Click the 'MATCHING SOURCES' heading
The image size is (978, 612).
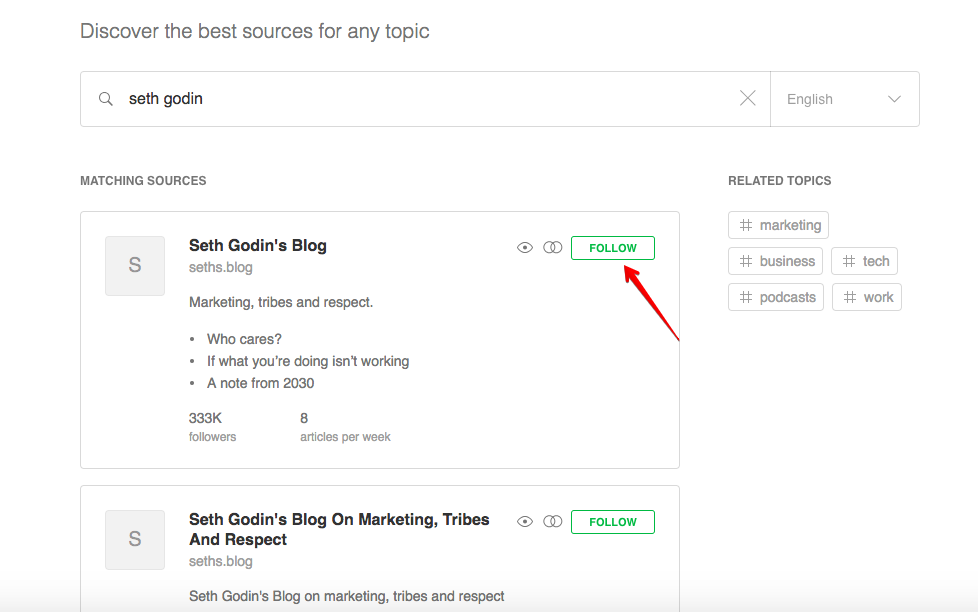pyautogui.click(x=143, y=181)
